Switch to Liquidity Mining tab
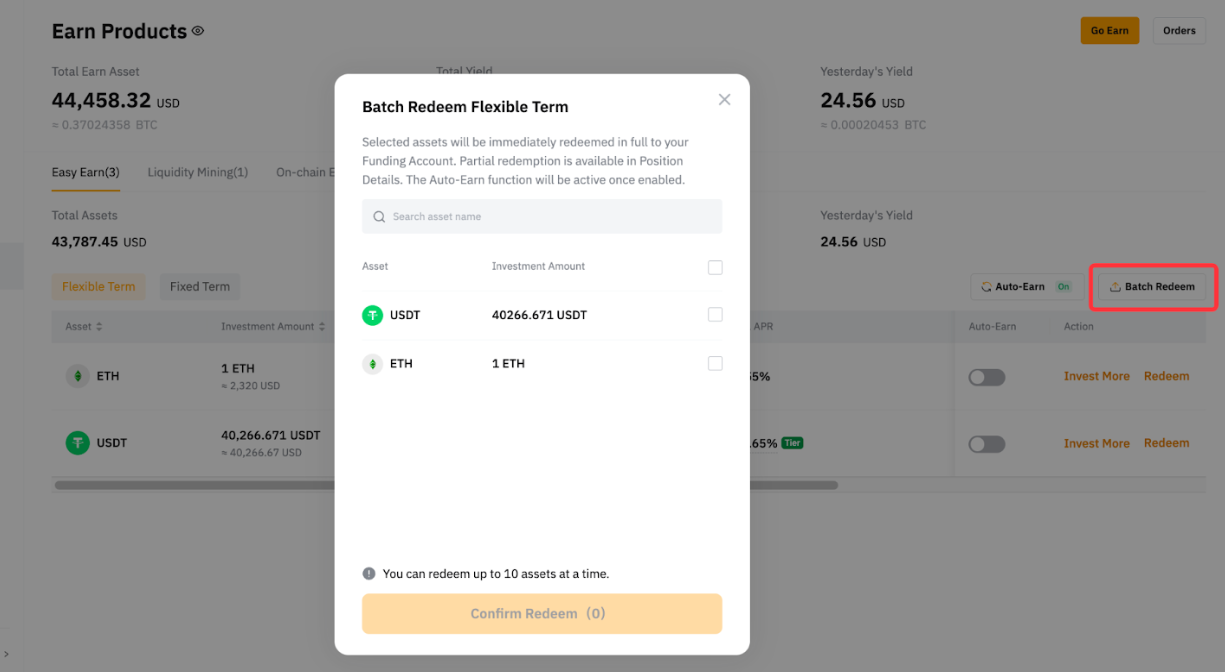Screen dimensions: 1225x672 coord(197,172)
